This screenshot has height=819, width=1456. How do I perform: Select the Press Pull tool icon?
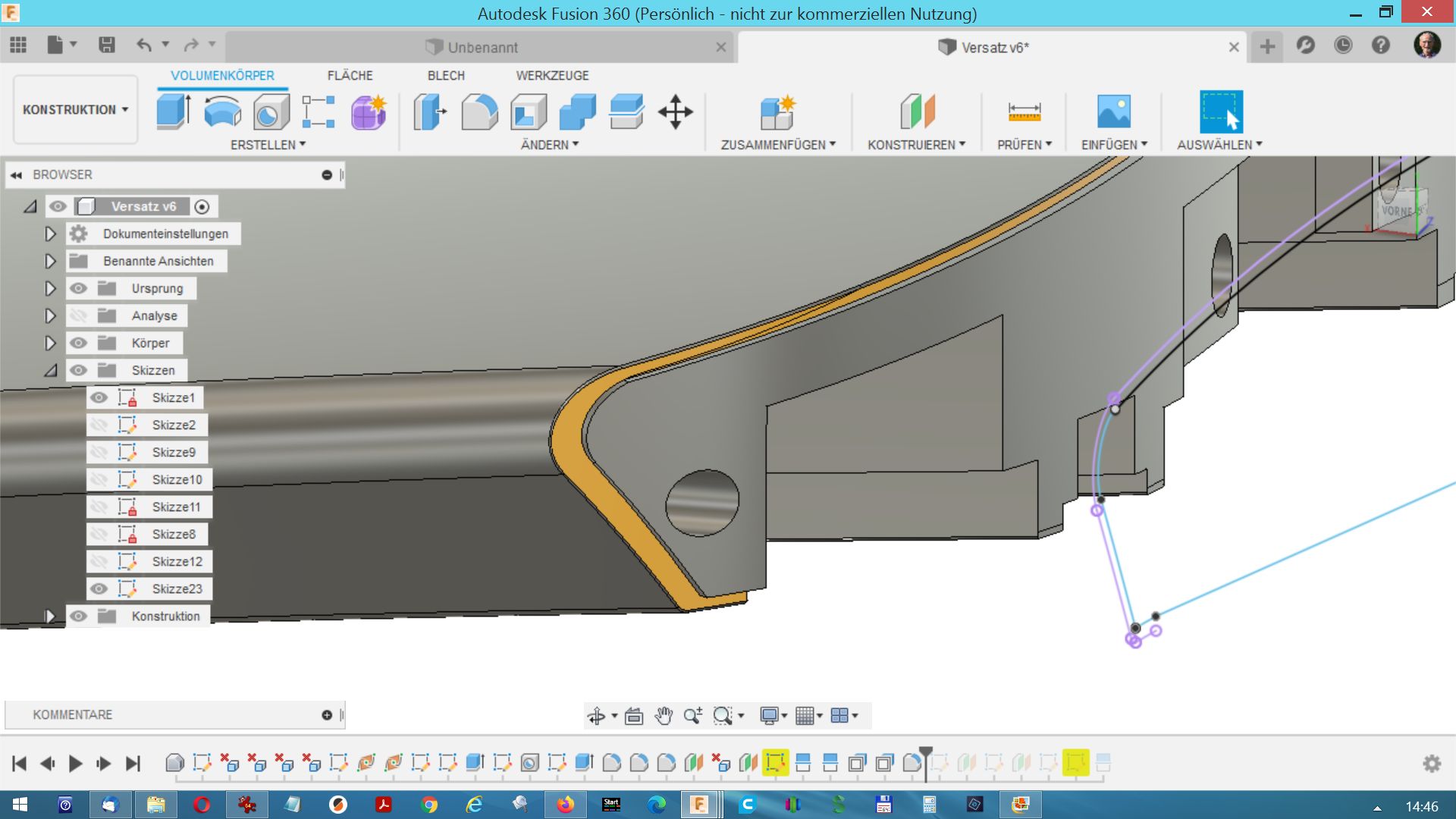pos(430,111)
